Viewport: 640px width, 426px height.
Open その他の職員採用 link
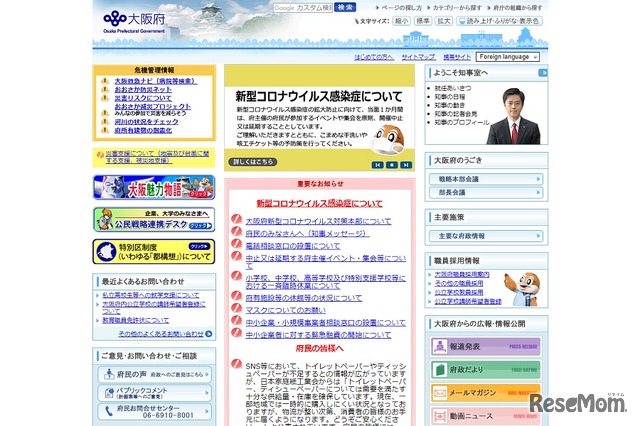(458, 283)
